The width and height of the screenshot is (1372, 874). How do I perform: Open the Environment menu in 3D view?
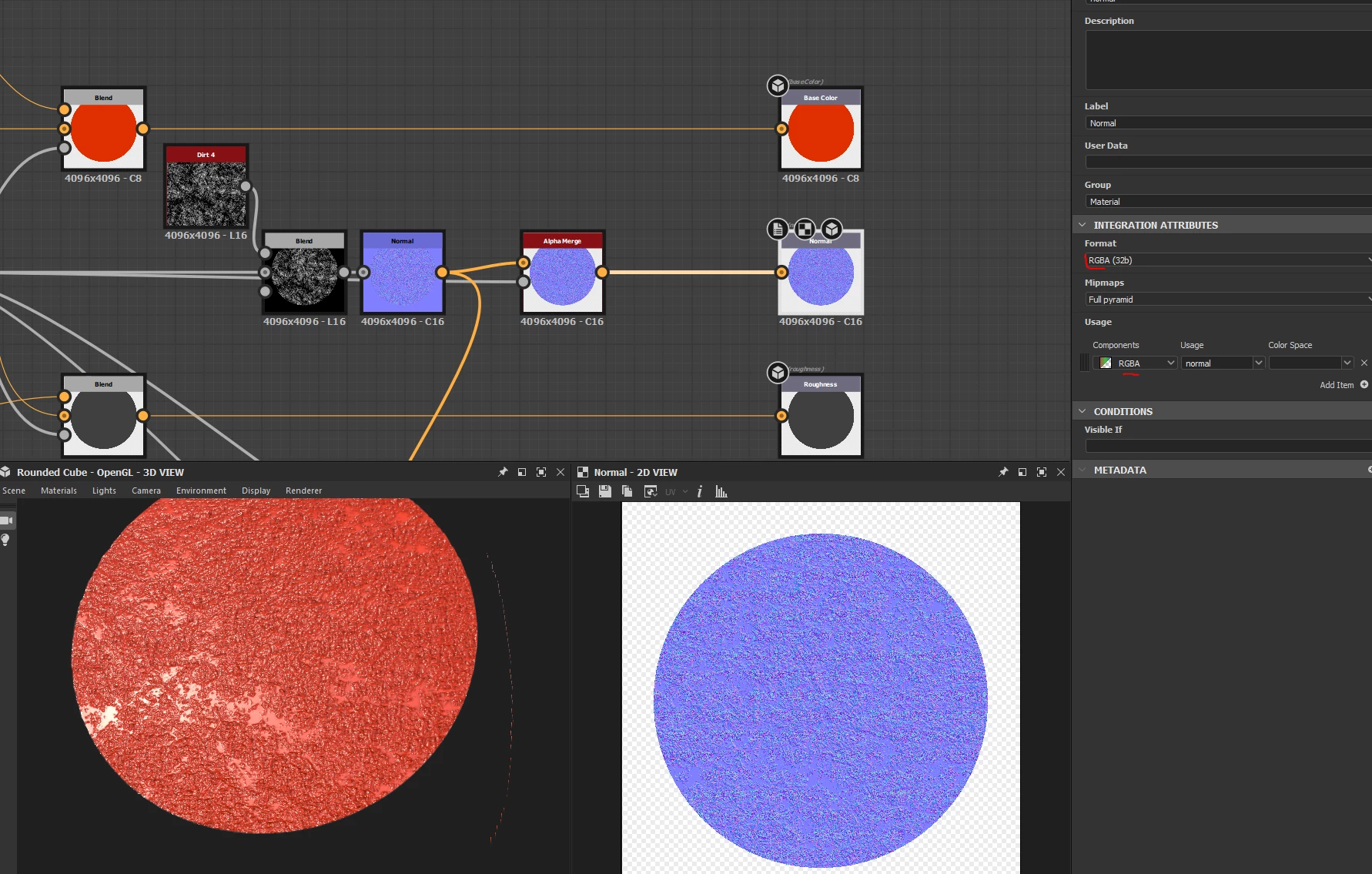[x=201, y=491]
